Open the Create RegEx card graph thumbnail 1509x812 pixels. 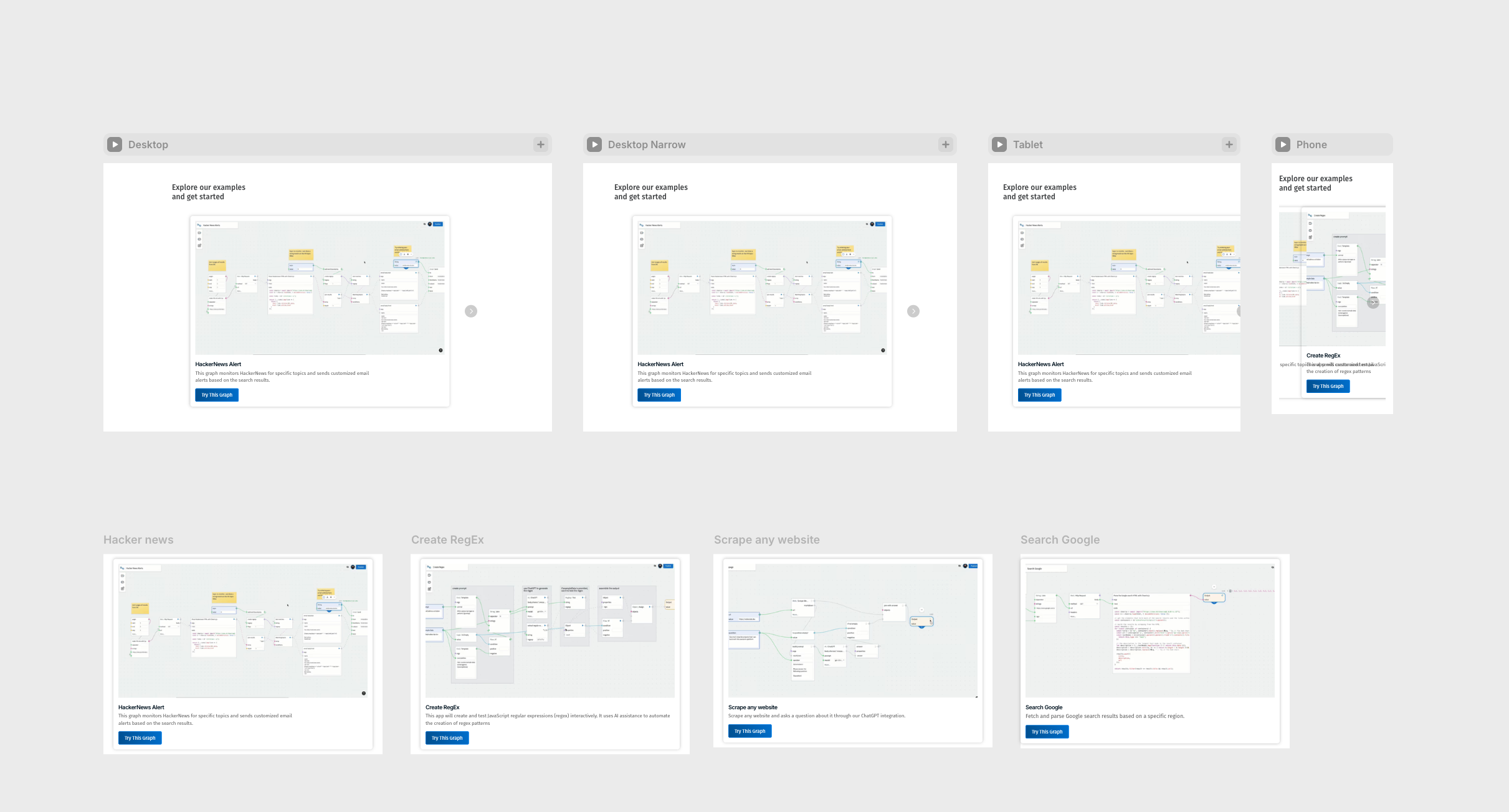550,631
